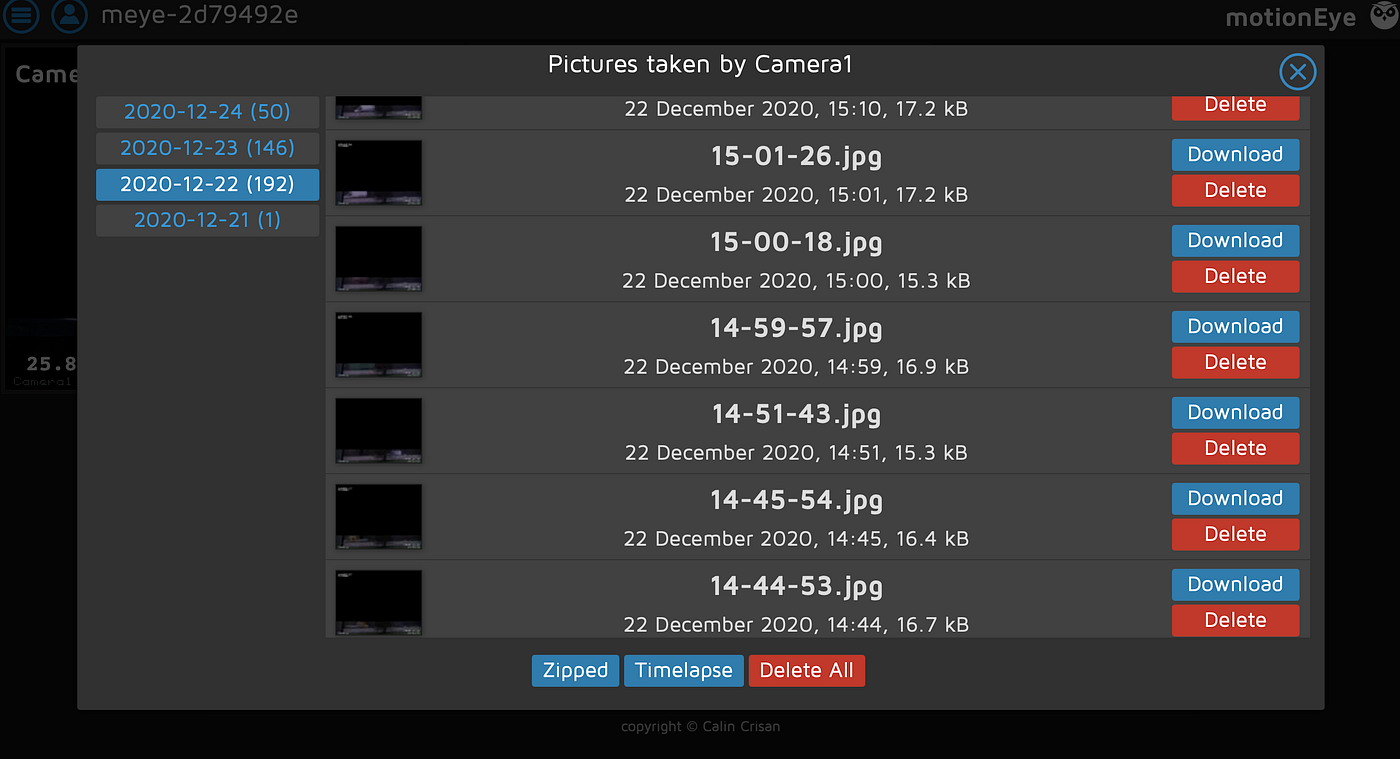Delete the picture 15-00-18.jpg
The width and height of the screenshot is (1400, 759).
(x=1235, y=276)
